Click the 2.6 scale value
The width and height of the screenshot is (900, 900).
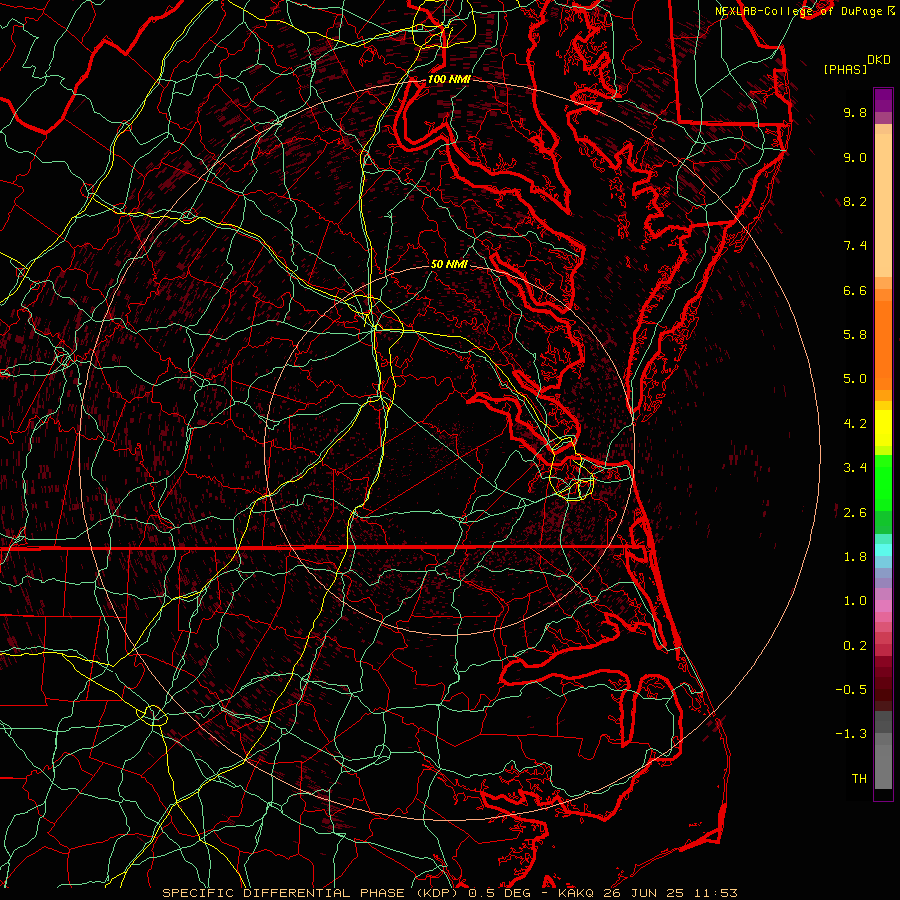coord(855,513)
